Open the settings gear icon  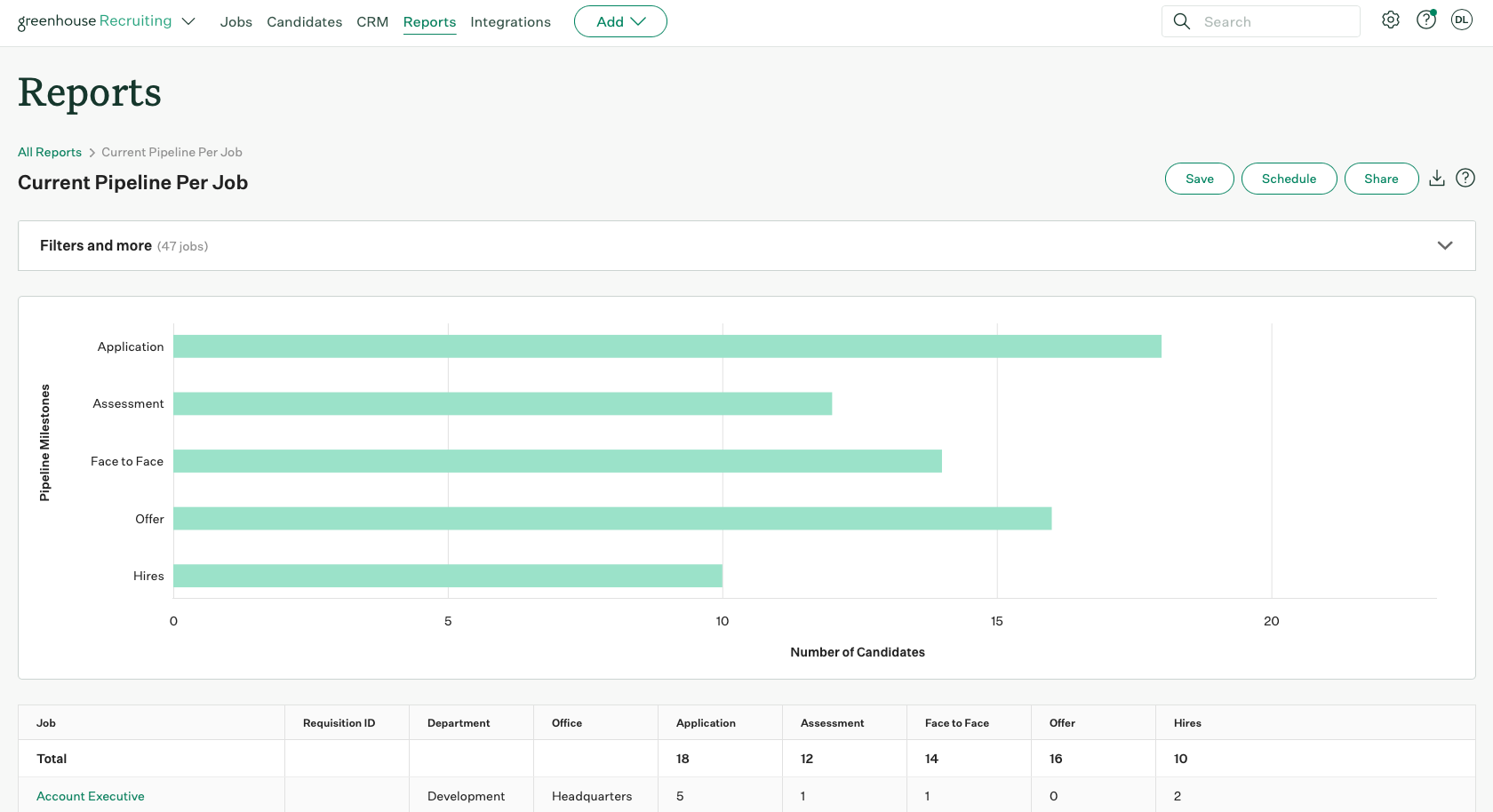point(1391,20)
